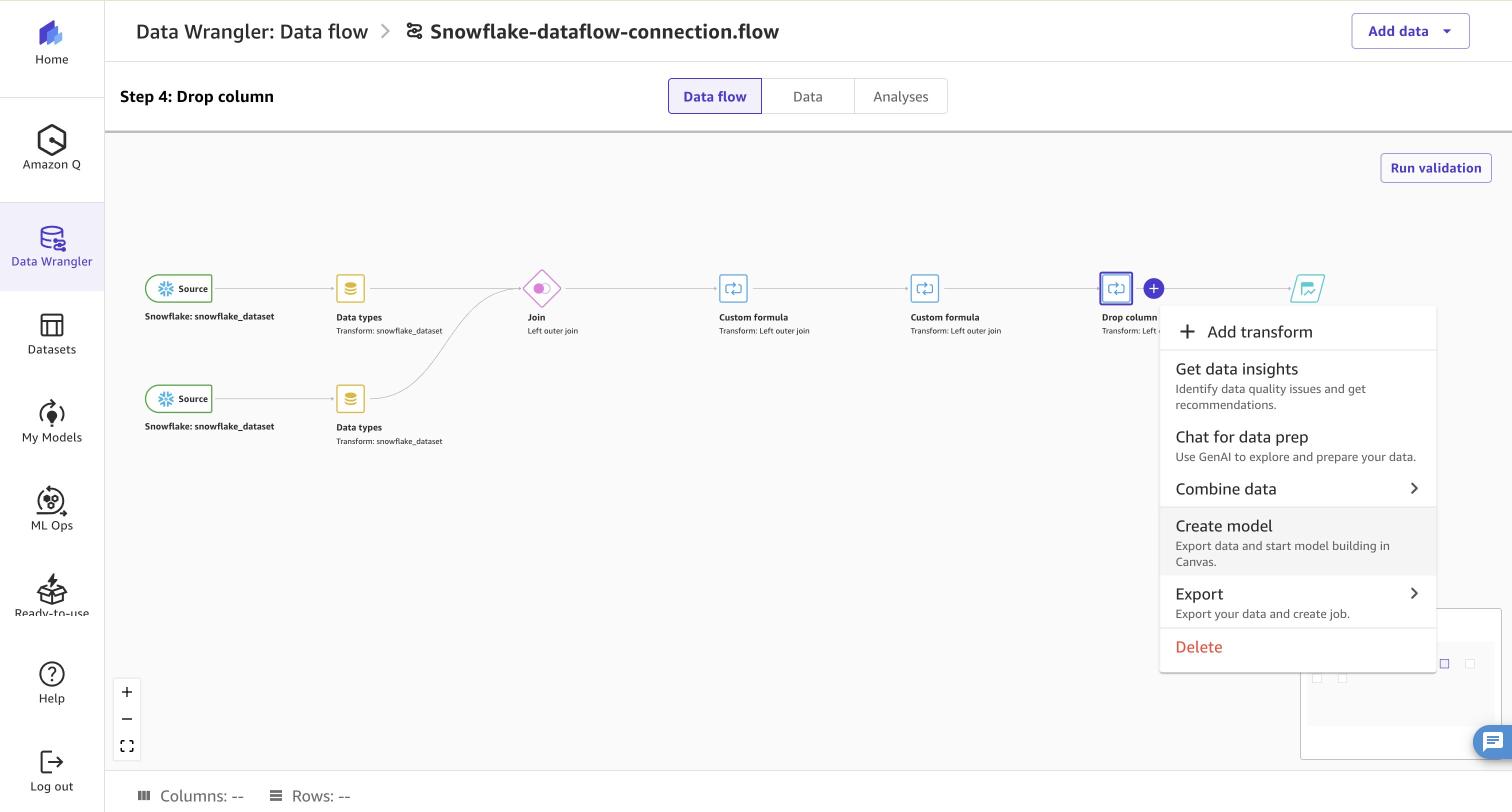1512x812 pixels.
Task: Click the Step 4: Drop column heading
Action: [196, 96]
